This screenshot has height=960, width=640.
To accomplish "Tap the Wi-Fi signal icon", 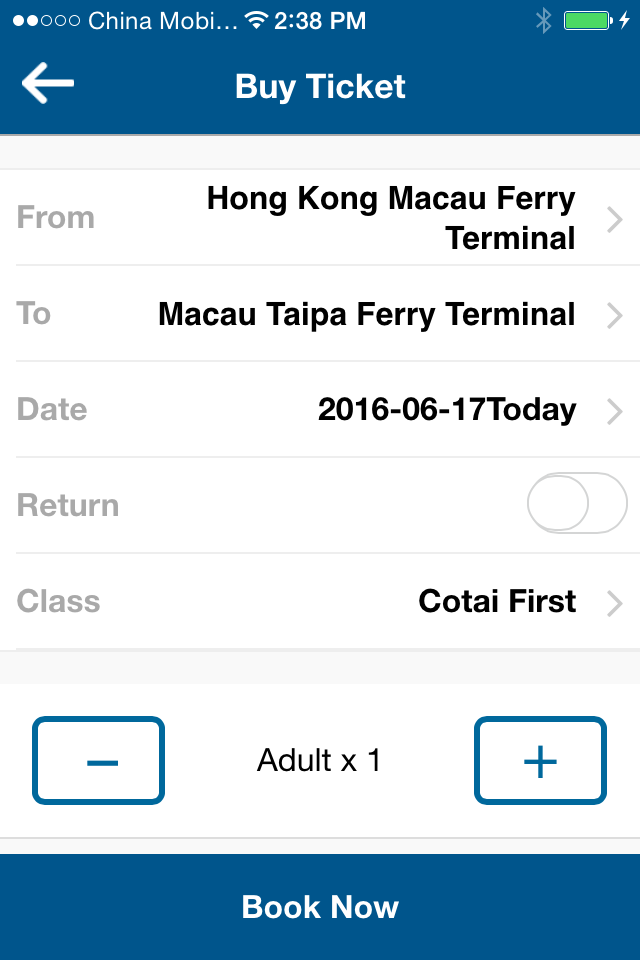I will [257, 20].
